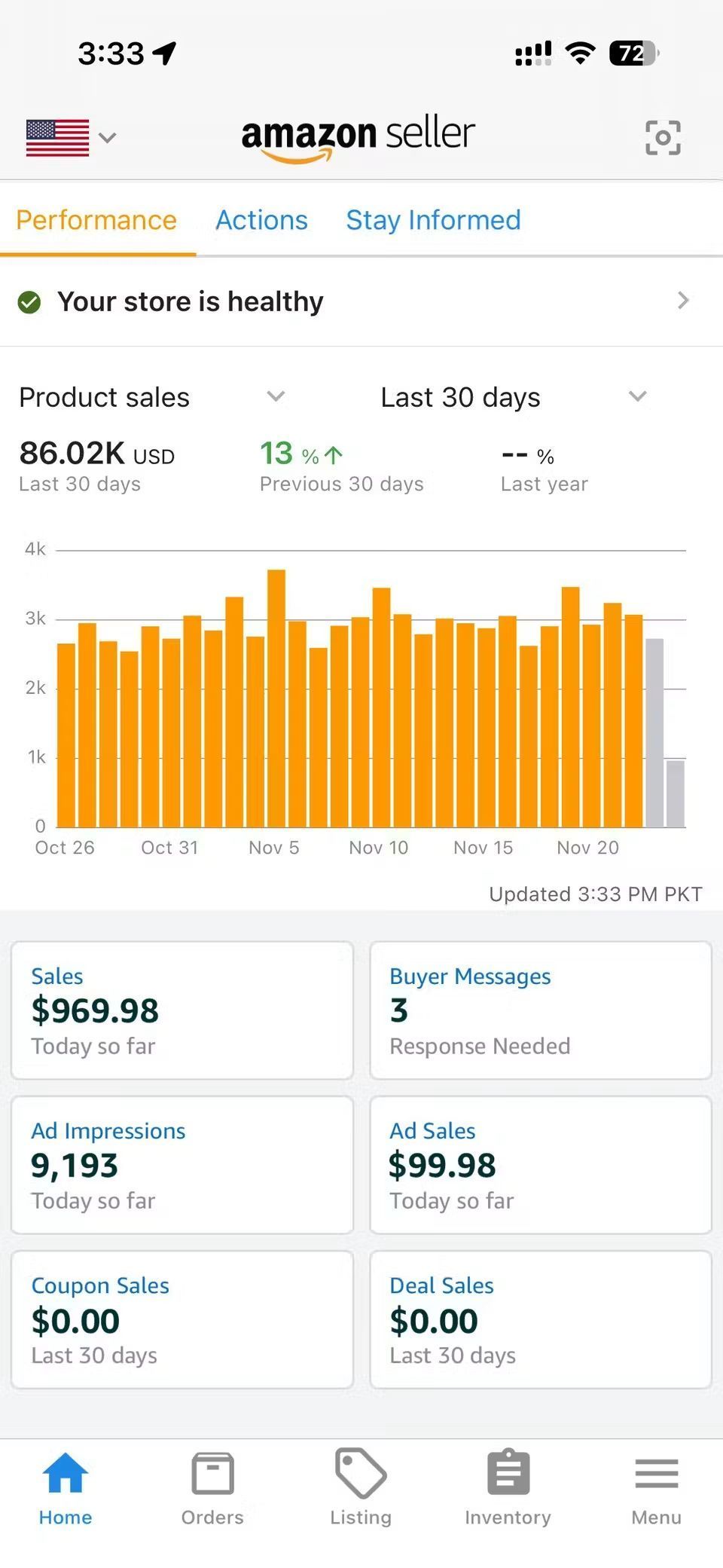Tap the barcode scan camera icon
This screenshot has width=723, height=1568.
663,138
